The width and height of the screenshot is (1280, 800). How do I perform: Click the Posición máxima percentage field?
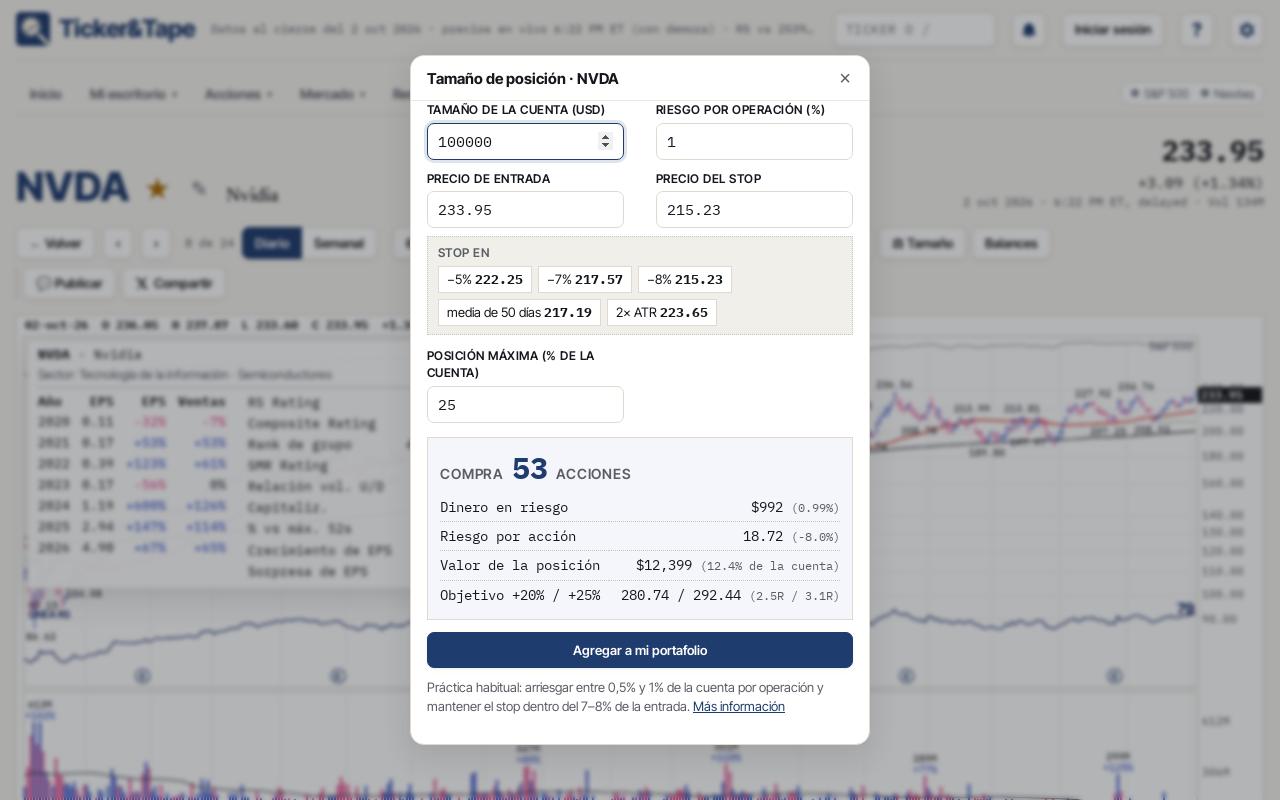pos(525,405)
